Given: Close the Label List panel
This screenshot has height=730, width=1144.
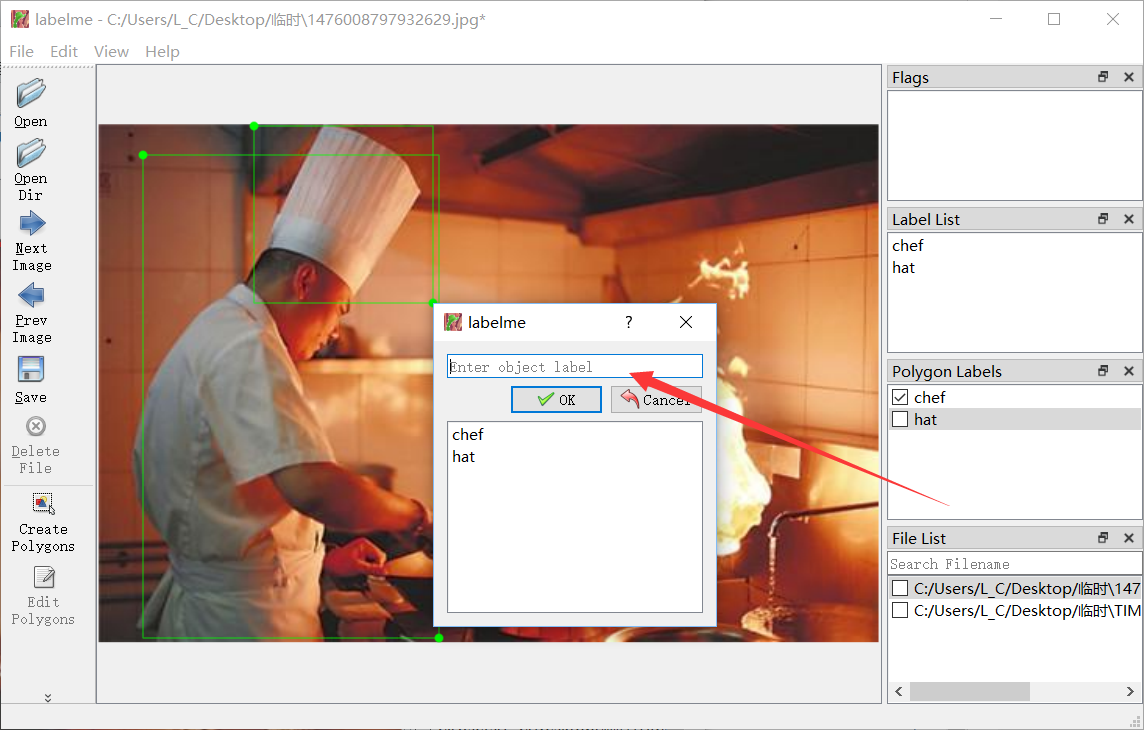Looking at the screenshot, I should point(1129,219).
